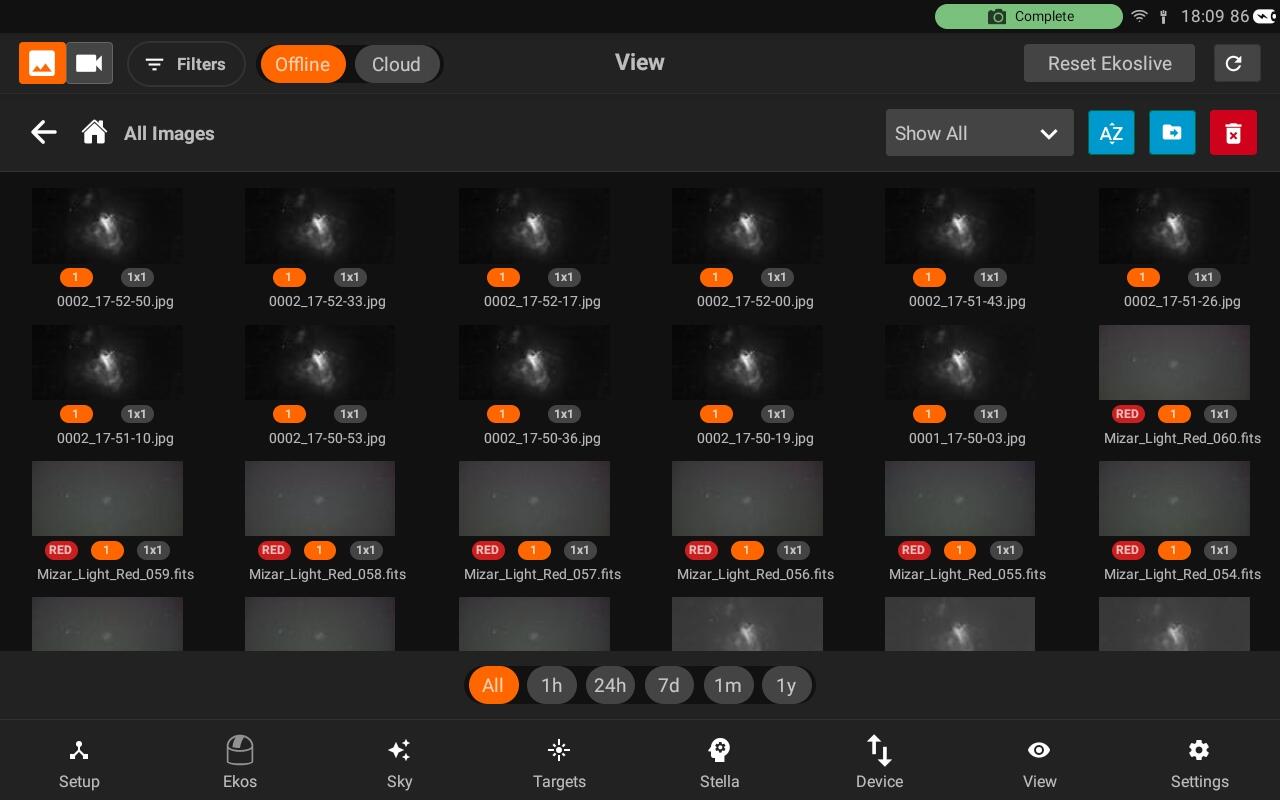This screenshot has height=800, width=1280.
Task: Click Reset Ekoslive button
Action: click(x=1109, y=63)
